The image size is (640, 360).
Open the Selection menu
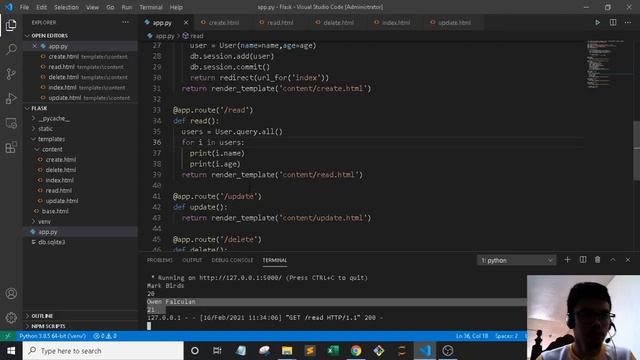pos(66,7)
